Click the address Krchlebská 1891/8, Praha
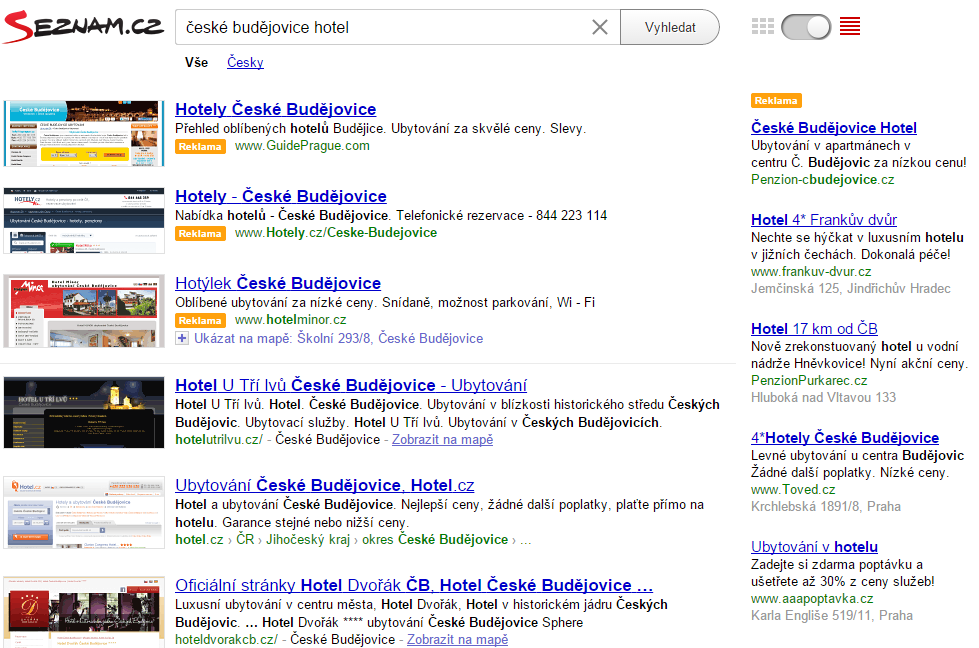 pos(825,506)
